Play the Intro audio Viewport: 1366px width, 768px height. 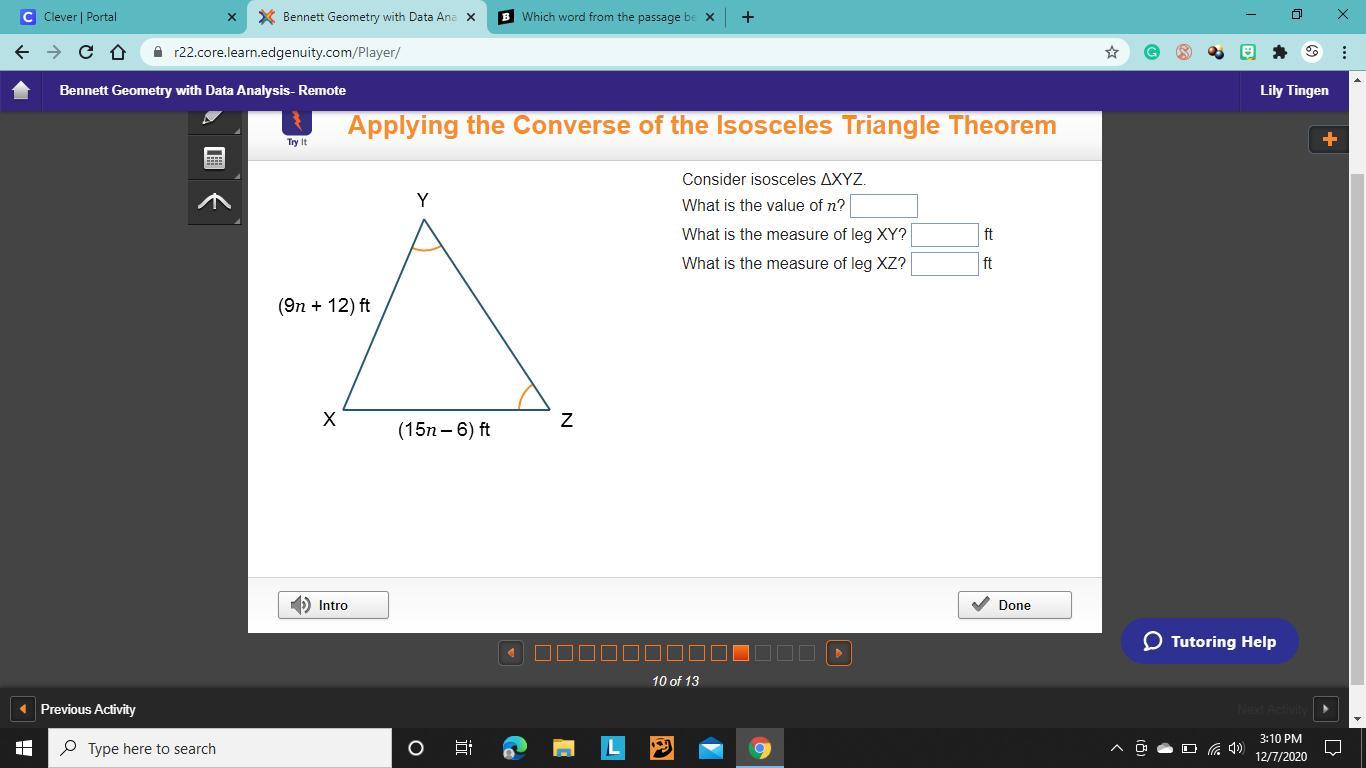333,605
